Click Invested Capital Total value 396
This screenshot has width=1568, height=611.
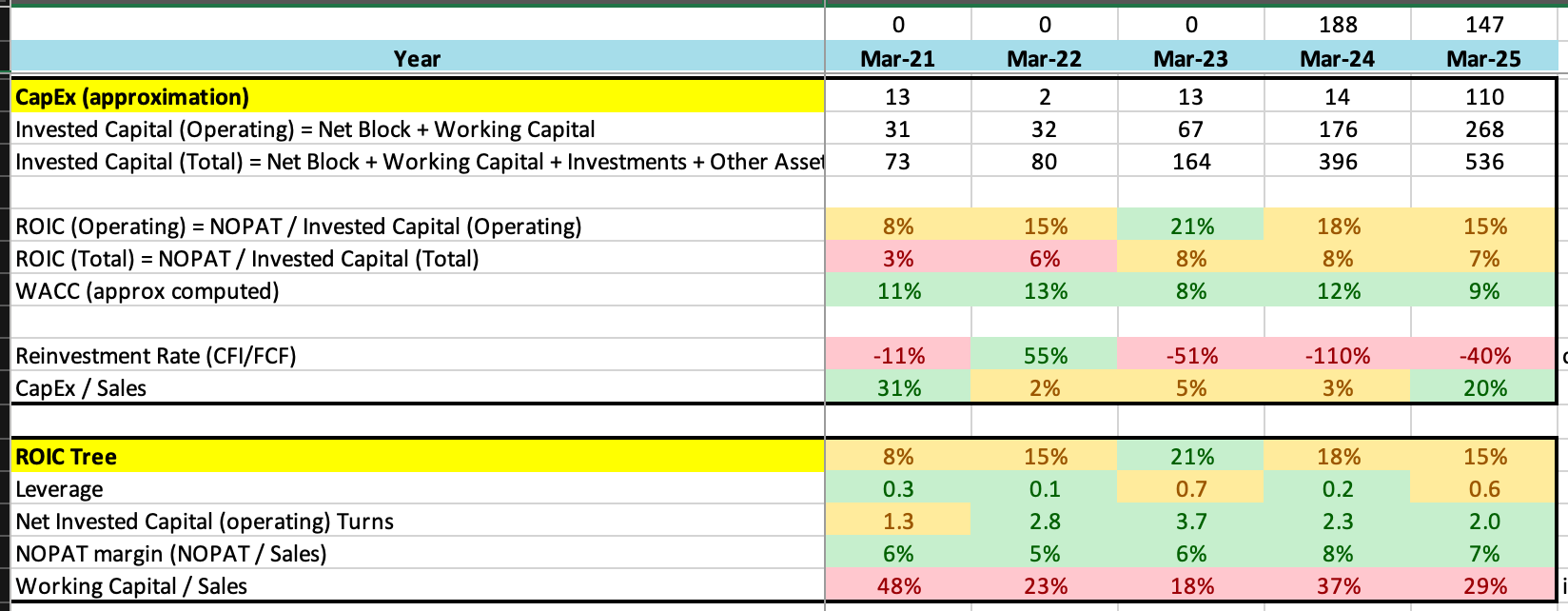(1337, 162)
